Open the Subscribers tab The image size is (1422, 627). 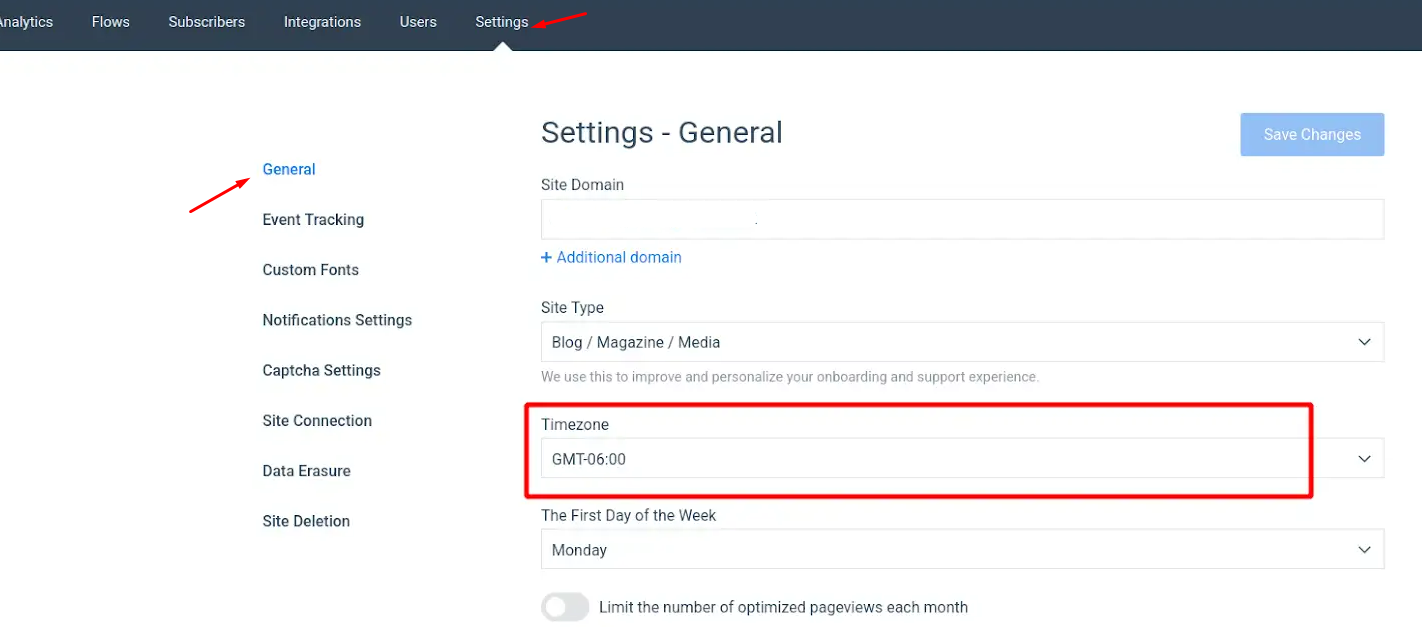click(x=206, y=22)
